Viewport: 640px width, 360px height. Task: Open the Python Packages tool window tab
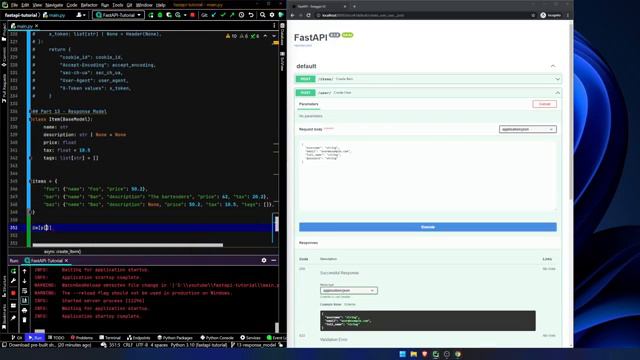click(x=175, y=338)
